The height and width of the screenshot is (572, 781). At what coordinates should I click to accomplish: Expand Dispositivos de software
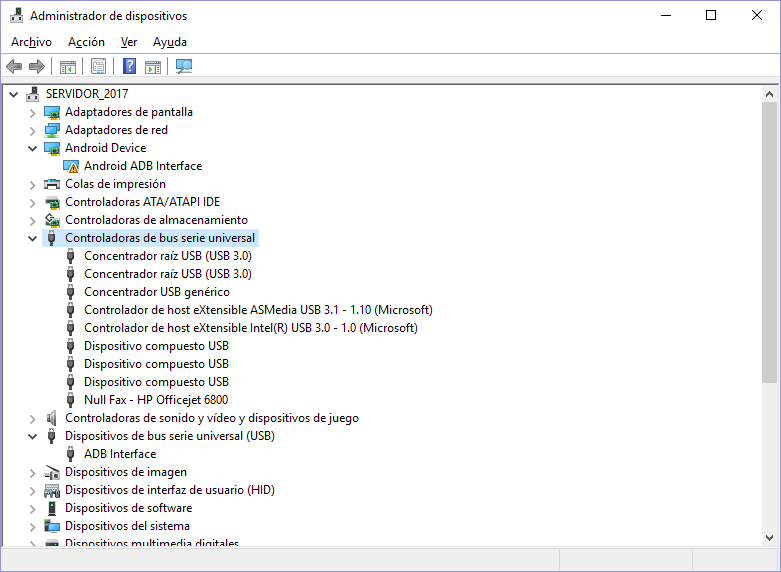32,509
